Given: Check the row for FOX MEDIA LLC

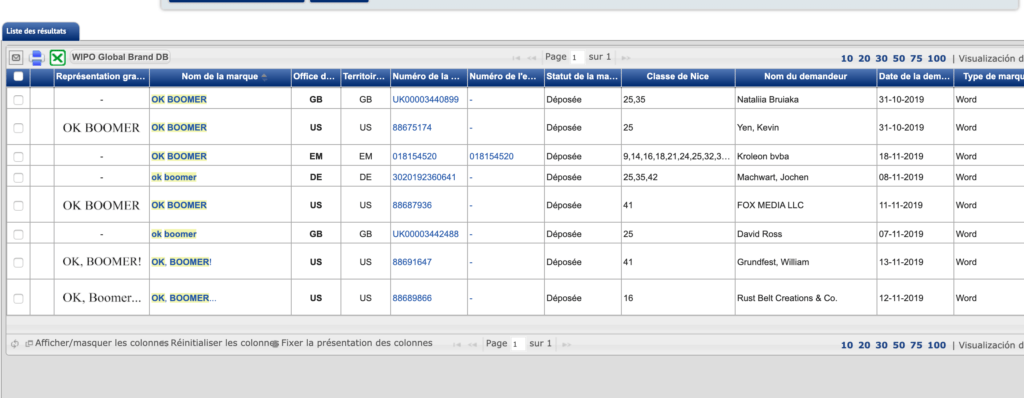Looking at the screenshot, I should pyautogui.click(x=18, y=205).
